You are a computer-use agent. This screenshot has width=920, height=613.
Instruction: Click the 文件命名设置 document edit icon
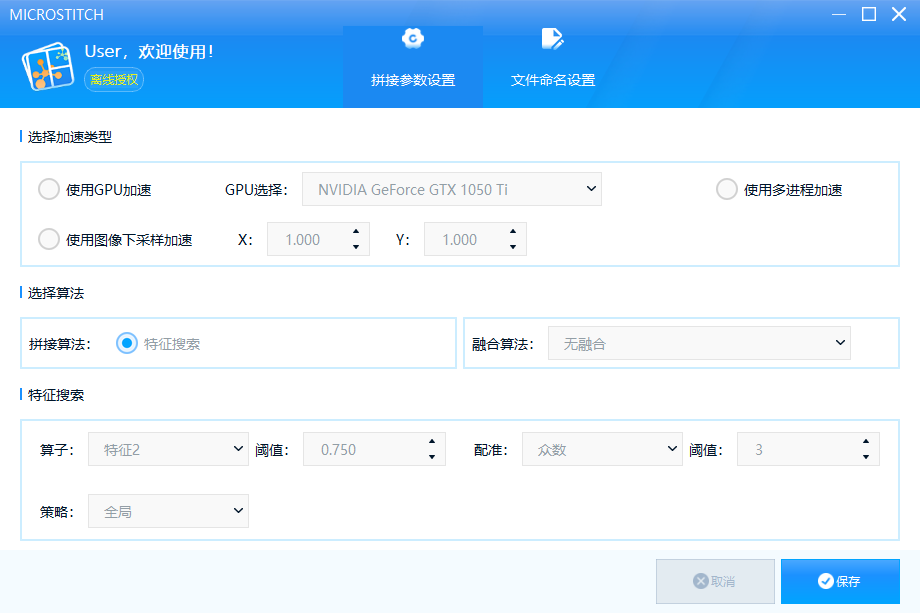[x=552, y=40]
